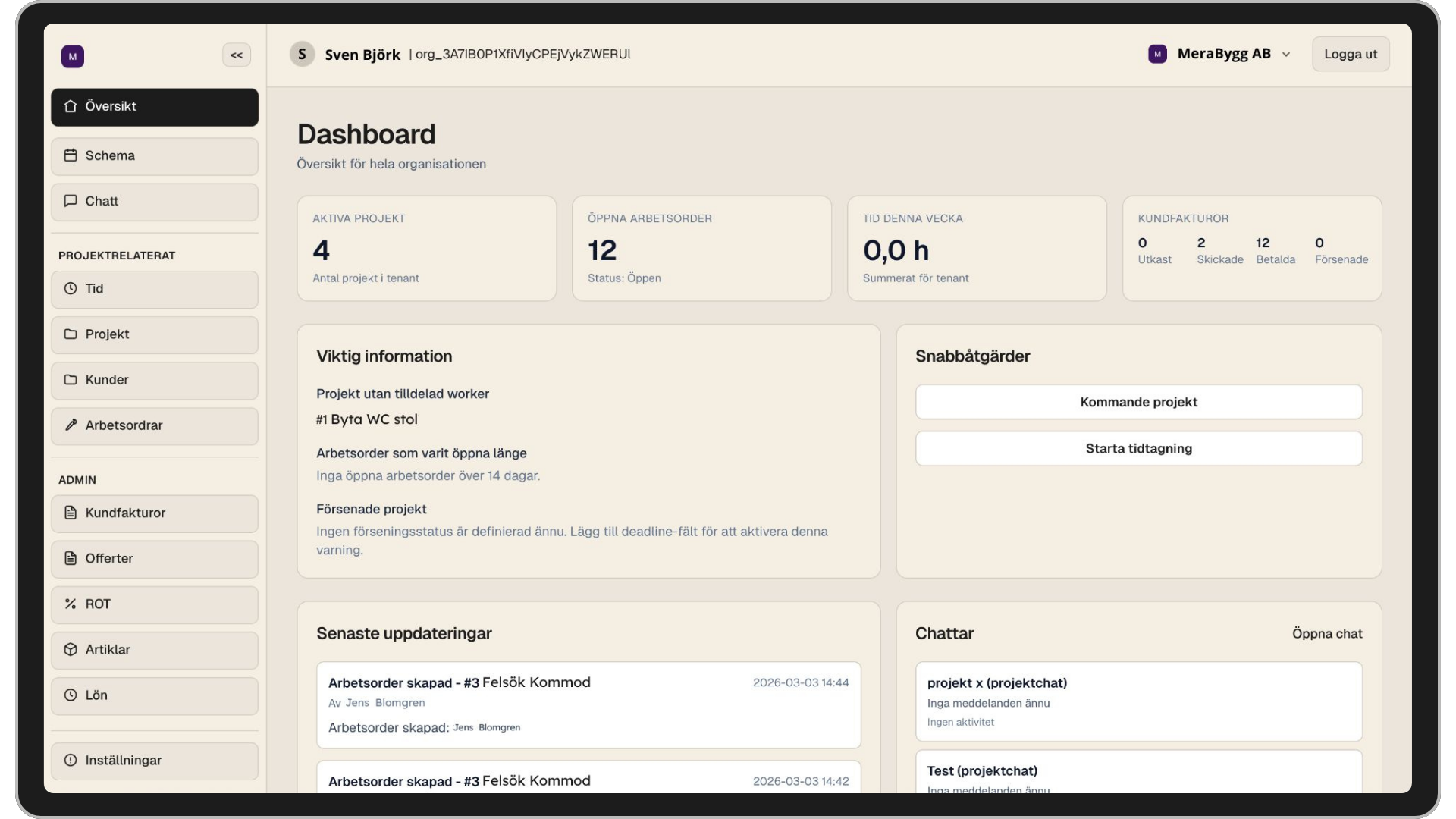Image resolution: width=1456 pixels, height=819 pixels.
Task: Click the calendar icon for Schema
Action: (71, 155)
